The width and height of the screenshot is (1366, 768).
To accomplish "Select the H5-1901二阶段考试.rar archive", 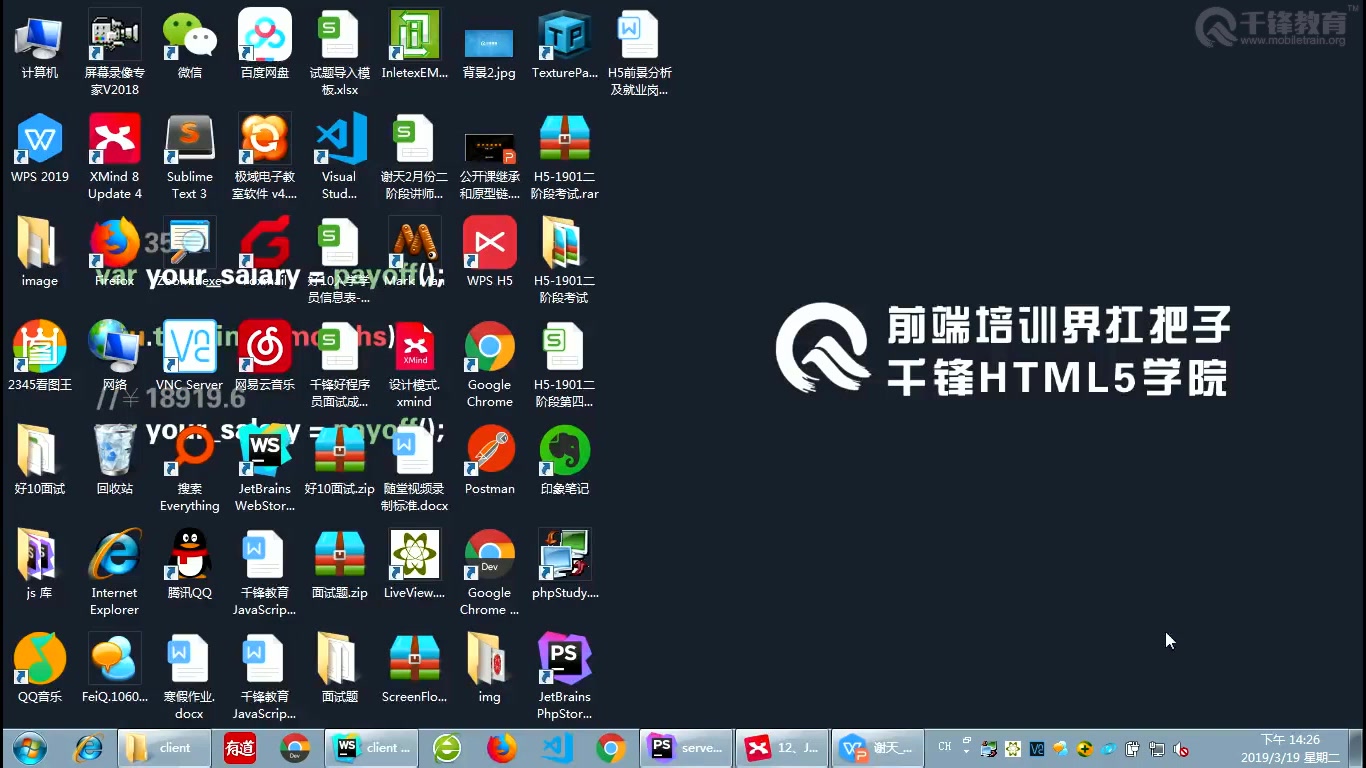I will [565, 157].
